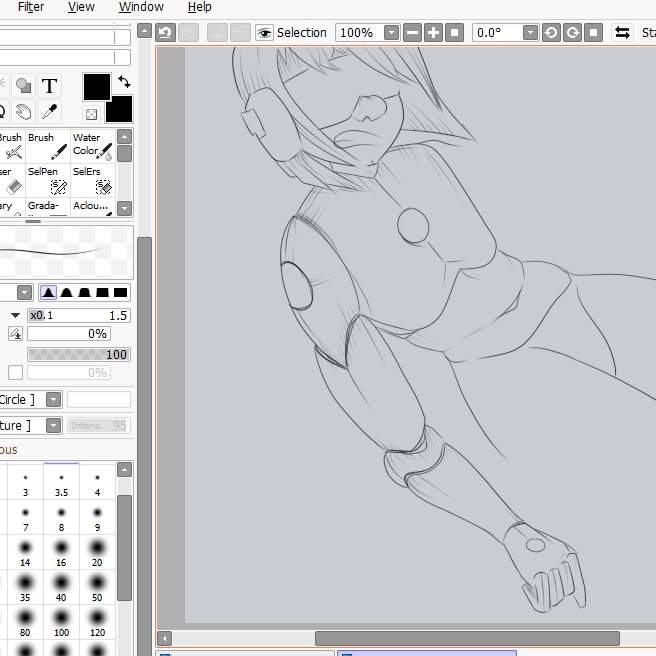
Task: Select the Shape tool icon
Action: pos(23,86)
